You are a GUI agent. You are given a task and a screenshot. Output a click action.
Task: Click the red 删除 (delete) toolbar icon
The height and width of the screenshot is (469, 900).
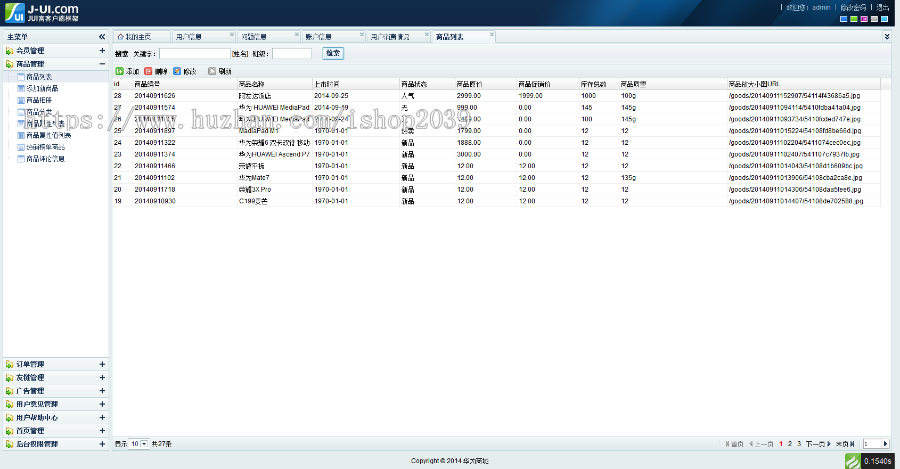[x=148, y=71]
